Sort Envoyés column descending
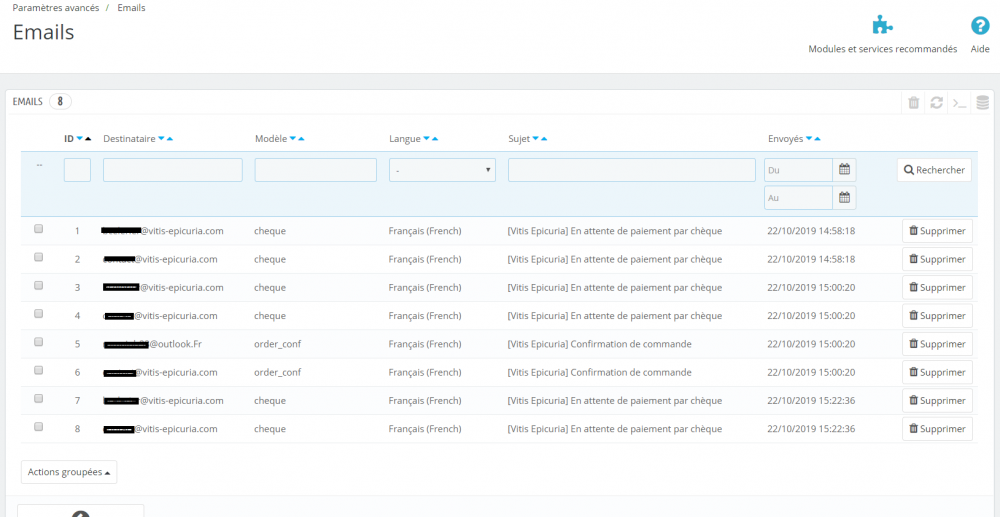Viewport: 1000px width, 517px height. [x=809, y=138]
